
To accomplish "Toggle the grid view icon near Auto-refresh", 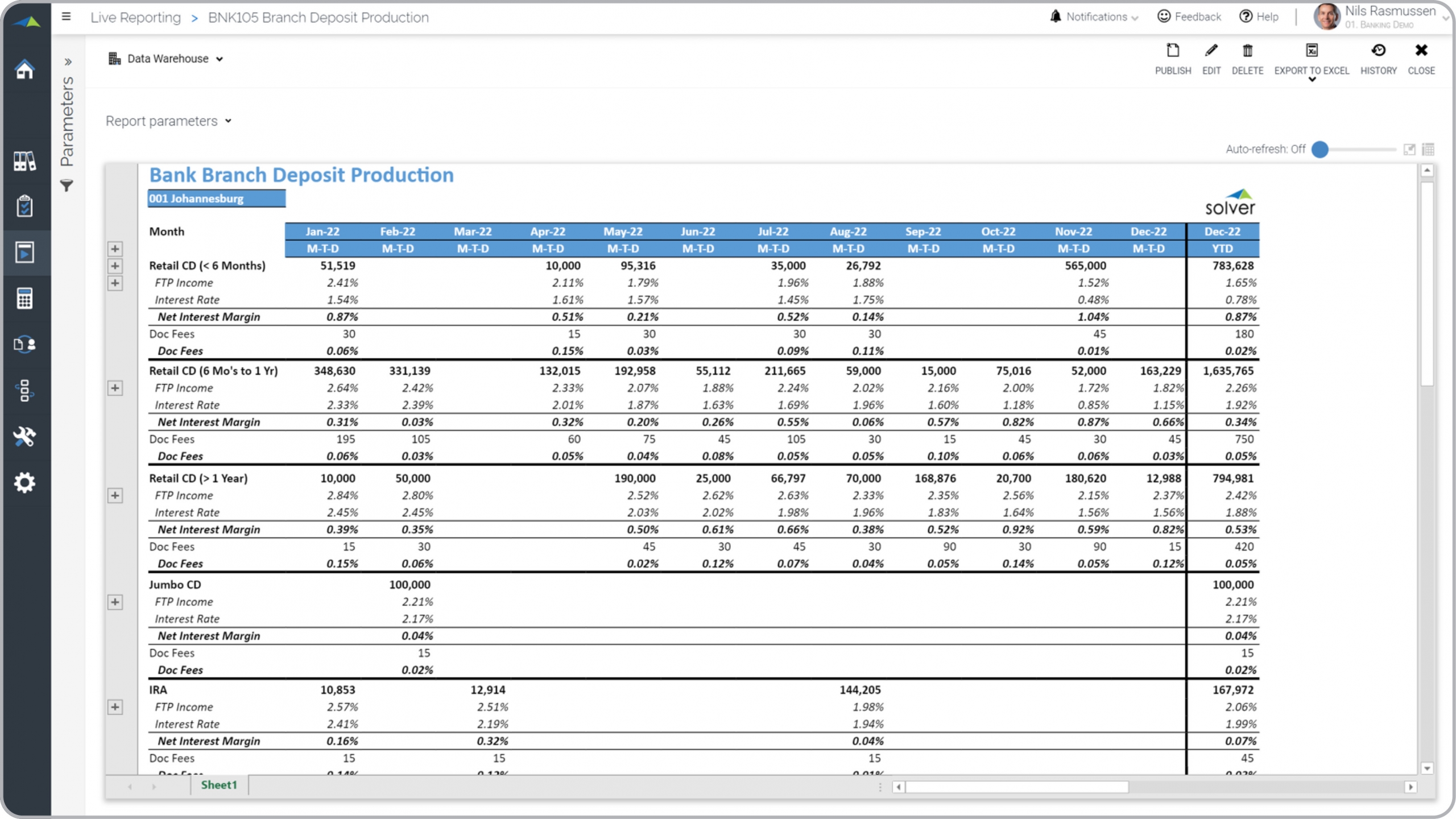I will [1428, 150].
